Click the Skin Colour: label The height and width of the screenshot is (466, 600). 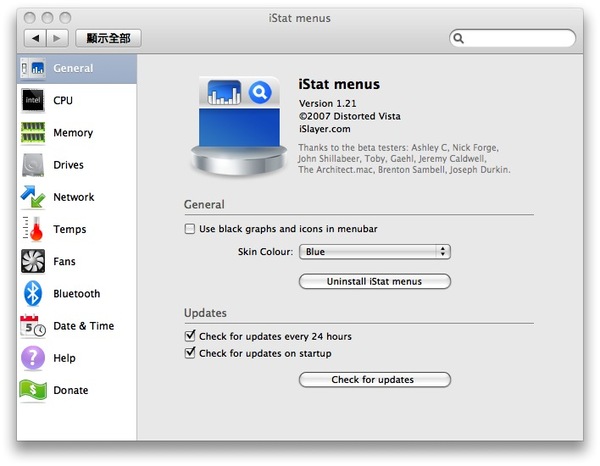pos(265,252)
